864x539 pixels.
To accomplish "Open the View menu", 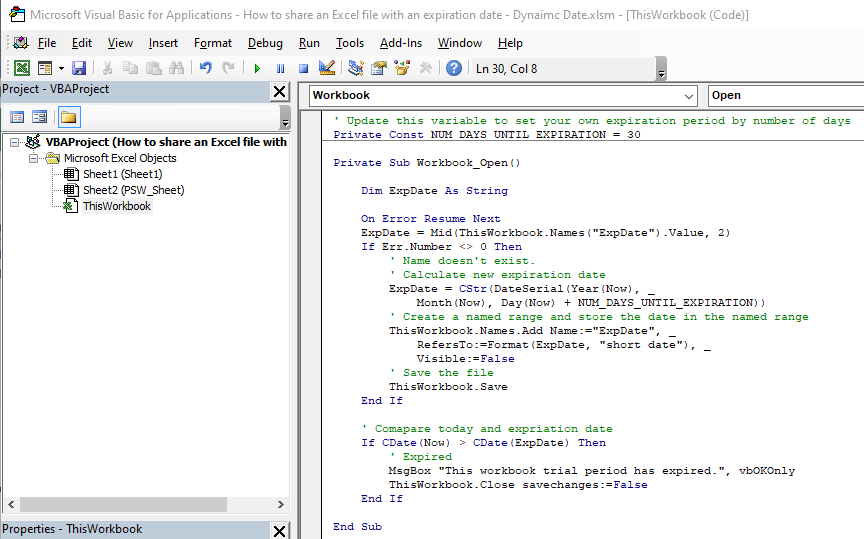I will [120, 43].
